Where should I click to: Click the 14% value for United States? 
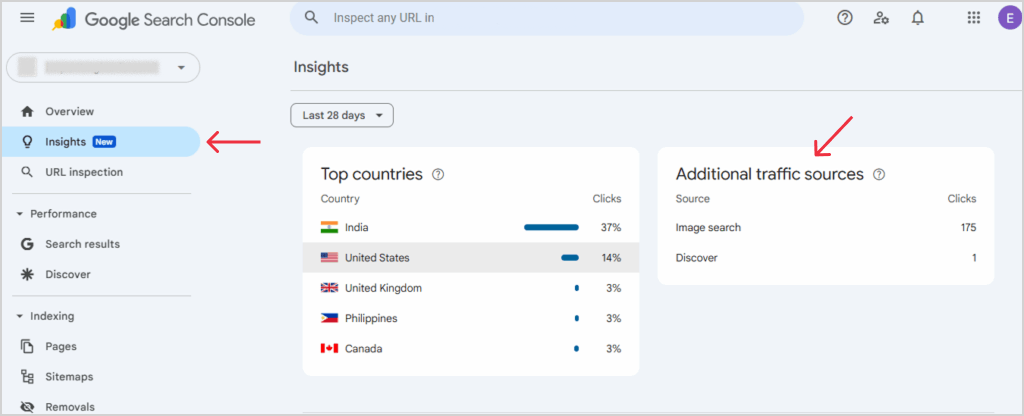pyautogui.click(x=611, y=258)
